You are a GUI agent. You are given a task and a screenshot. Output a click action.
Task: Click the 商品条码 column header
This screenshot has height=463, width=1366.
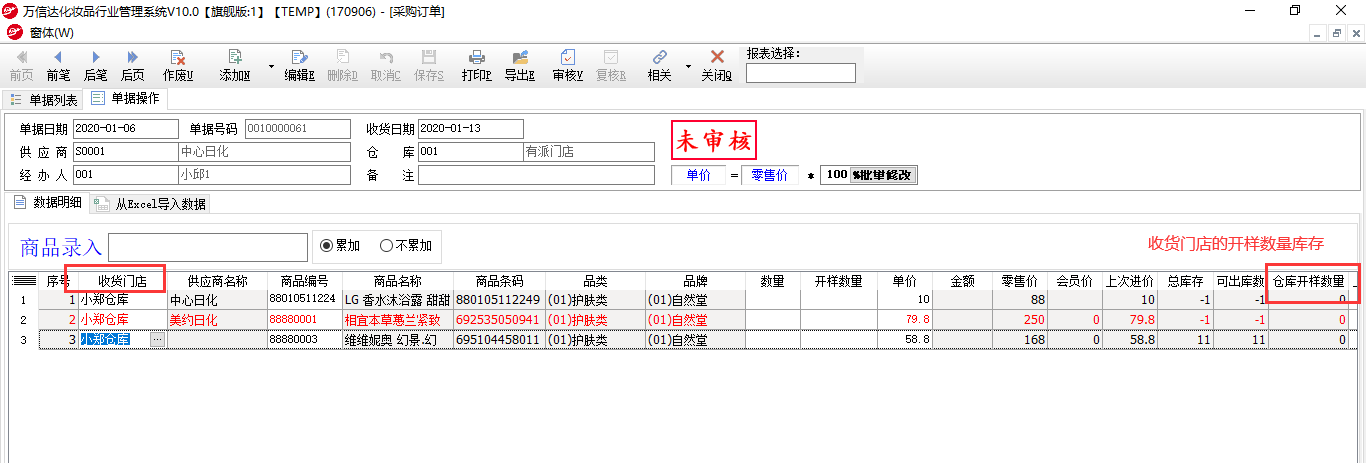point(498,281)
